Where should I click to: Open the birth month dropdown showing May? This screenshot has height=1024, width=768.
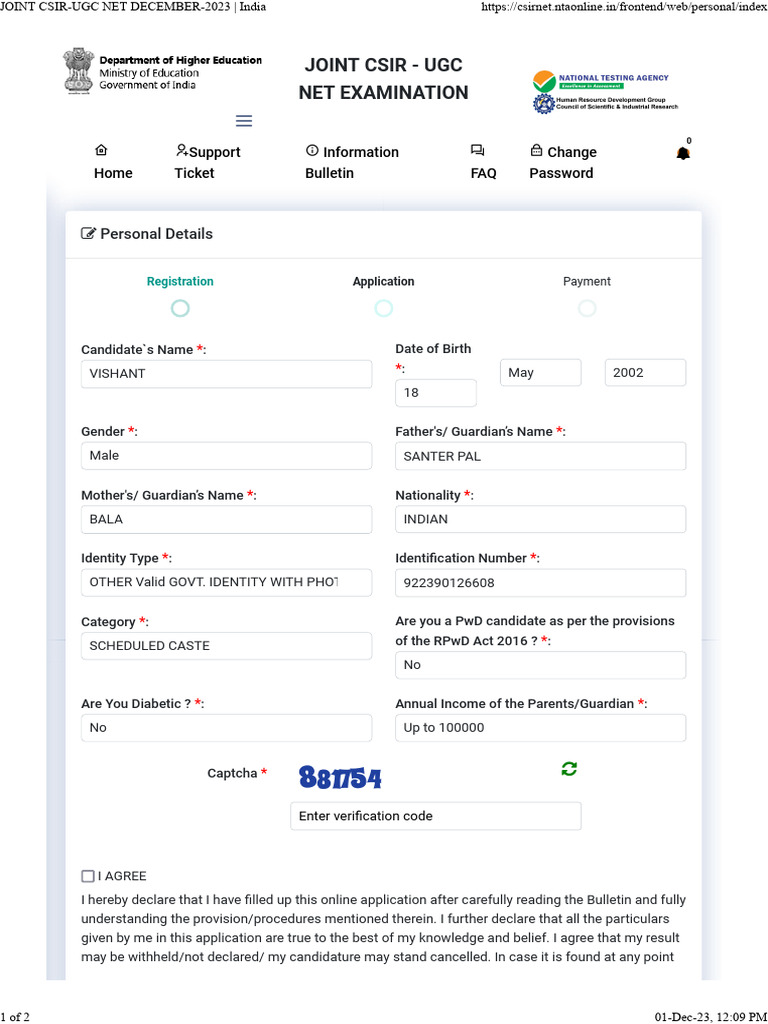coord(540,373)
